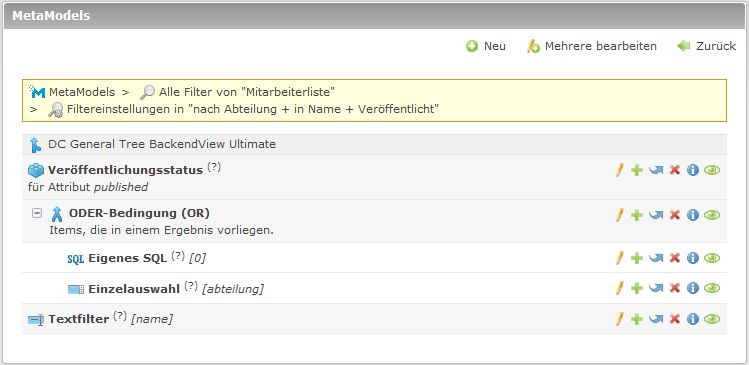This screenshot has height=365, width=749.
Task: Click the "für Attribut published" description
Action: tap(88, 187)
